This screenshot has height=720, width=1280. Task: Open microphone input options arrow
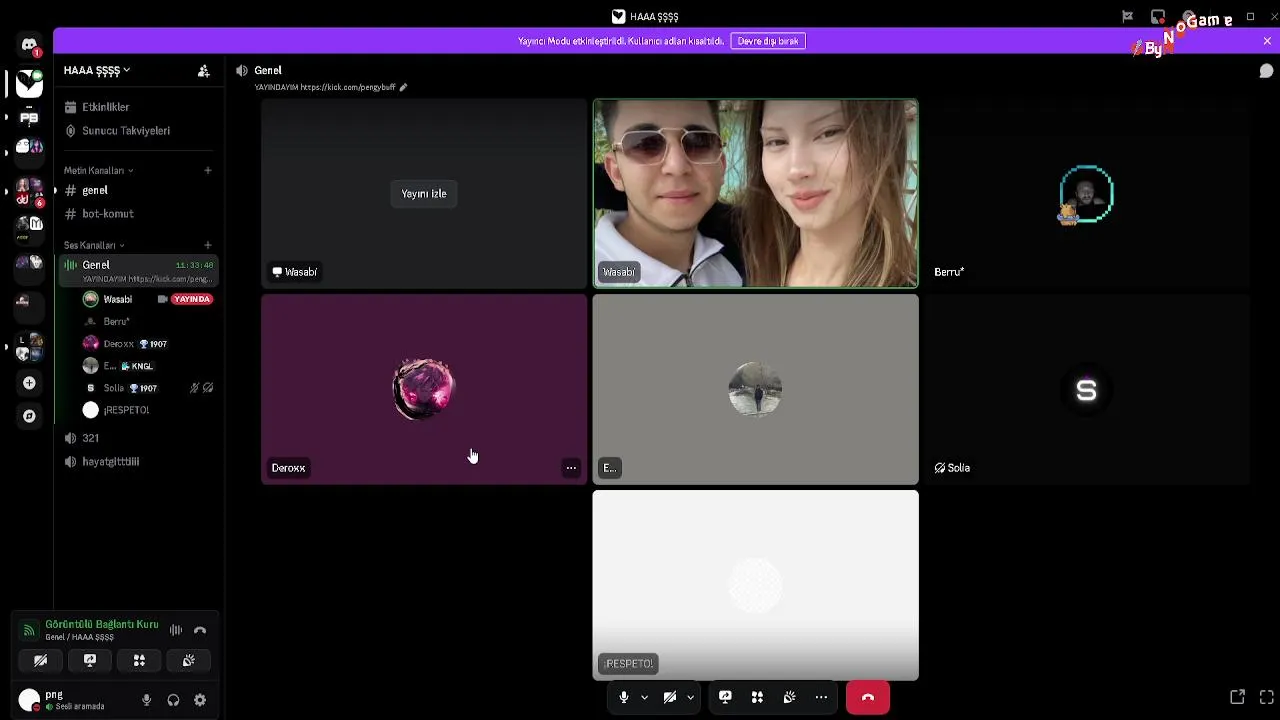[x=644, y=698]
